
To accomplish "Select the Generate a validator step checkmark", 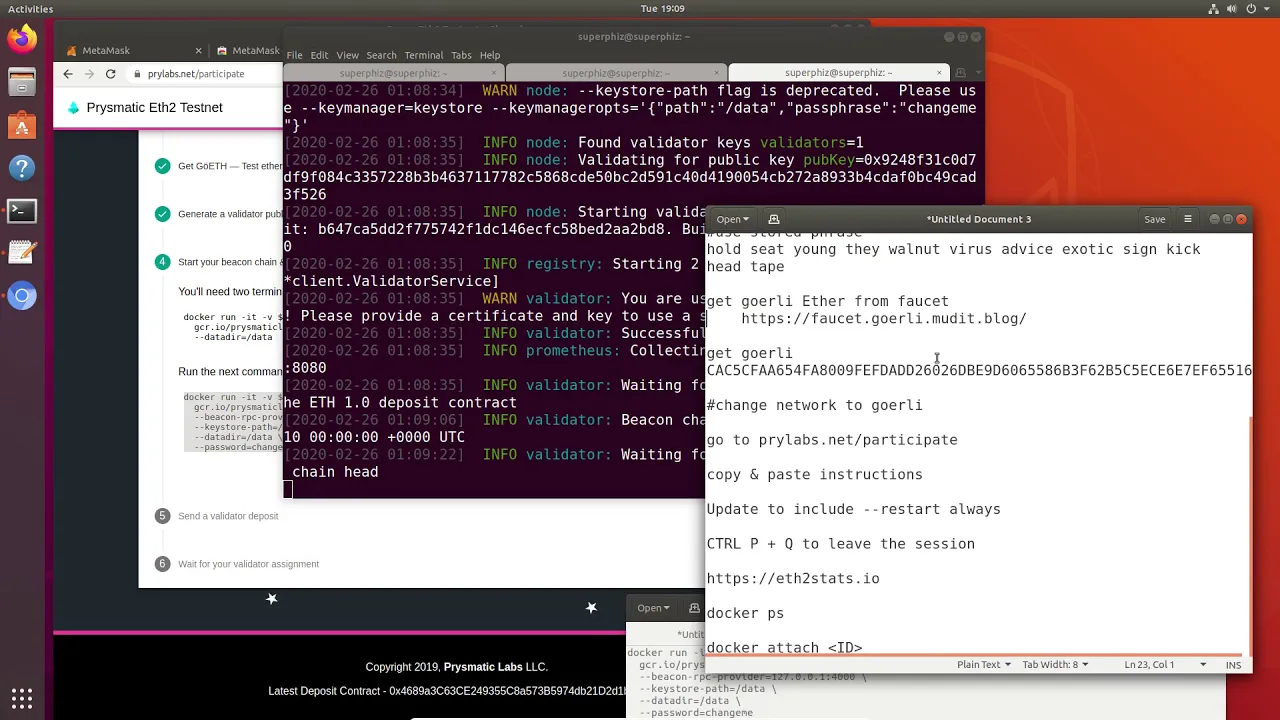I will (162, 213).
